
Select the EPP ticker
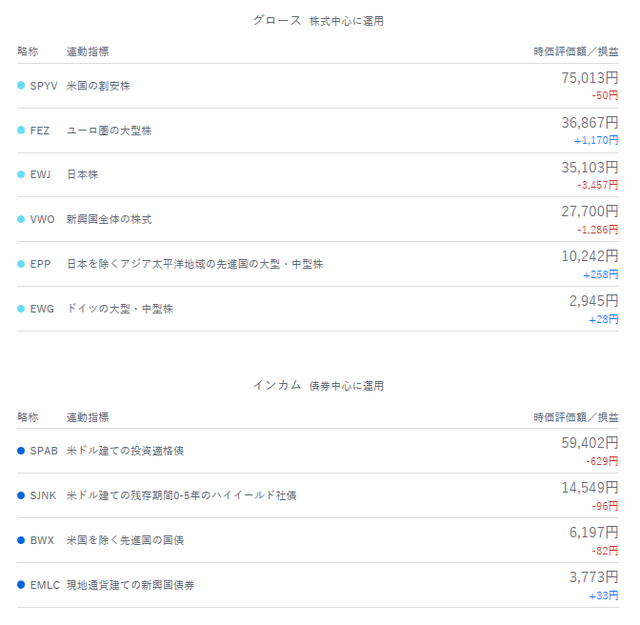pyautogui.click(x=40, y=264)
